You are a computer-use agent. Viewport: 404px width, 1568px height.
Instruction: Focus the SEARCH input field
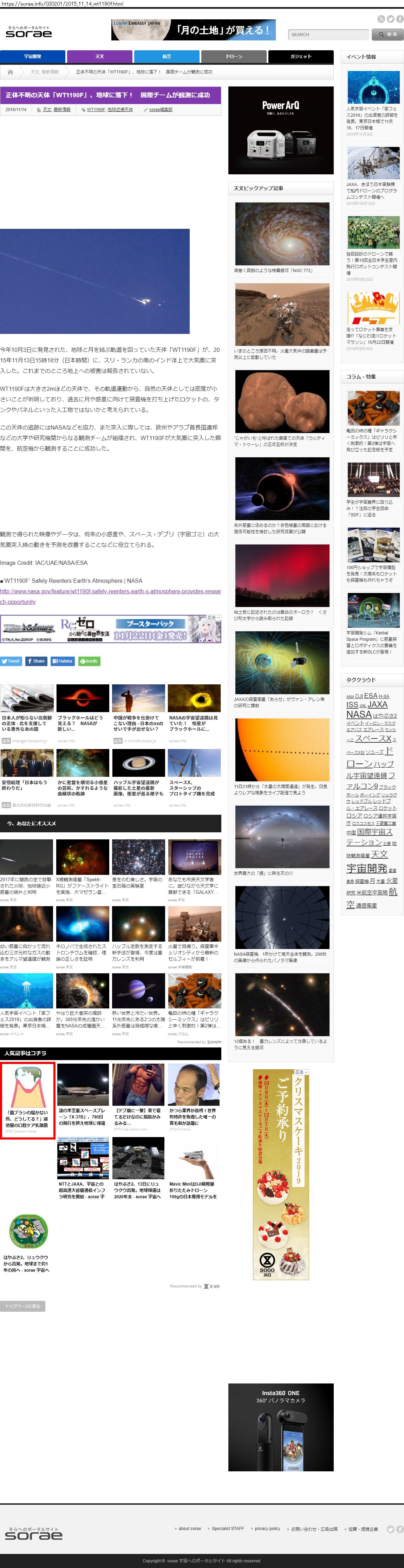pyautogui.click(x=327, y=35)
